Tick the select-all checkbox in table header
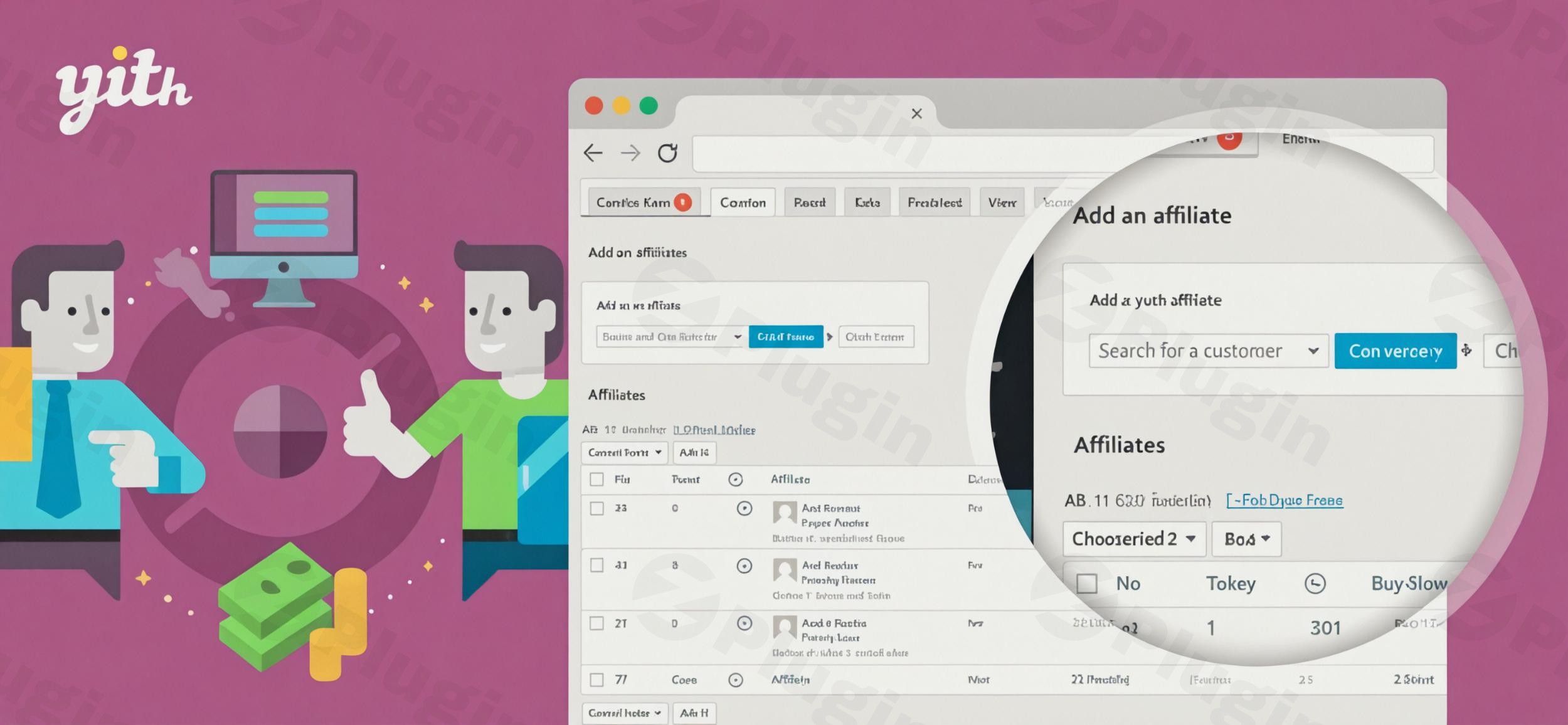 596,480
